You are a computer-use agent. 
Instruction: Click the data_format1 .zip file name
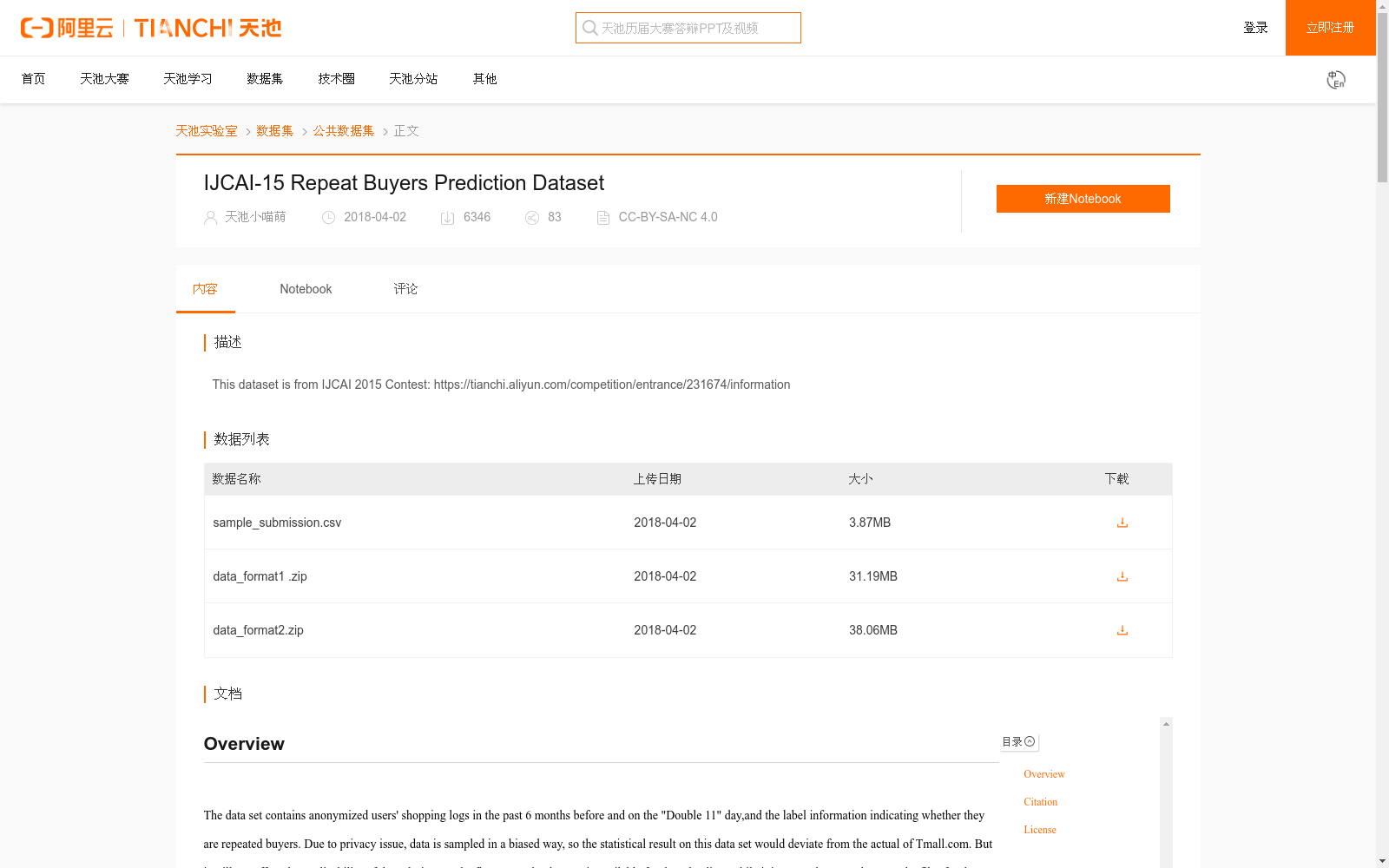click(x=260, y=576)
